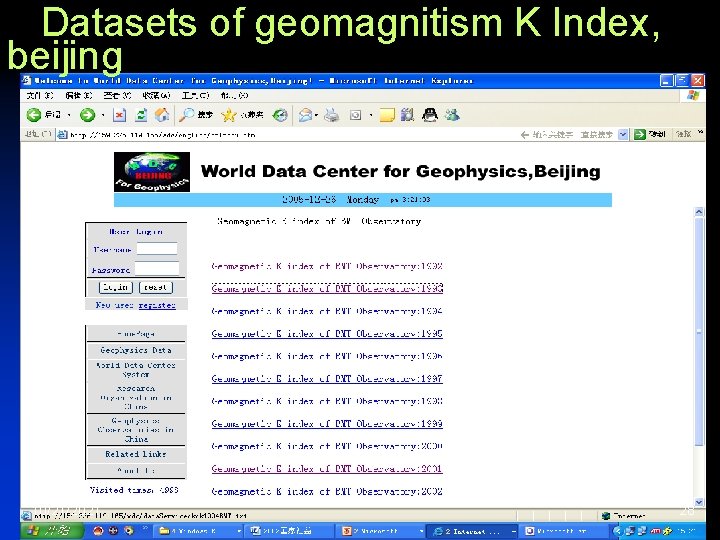
Task: Switch to the Windows folder taskbar button
Action: click(199, 531)
